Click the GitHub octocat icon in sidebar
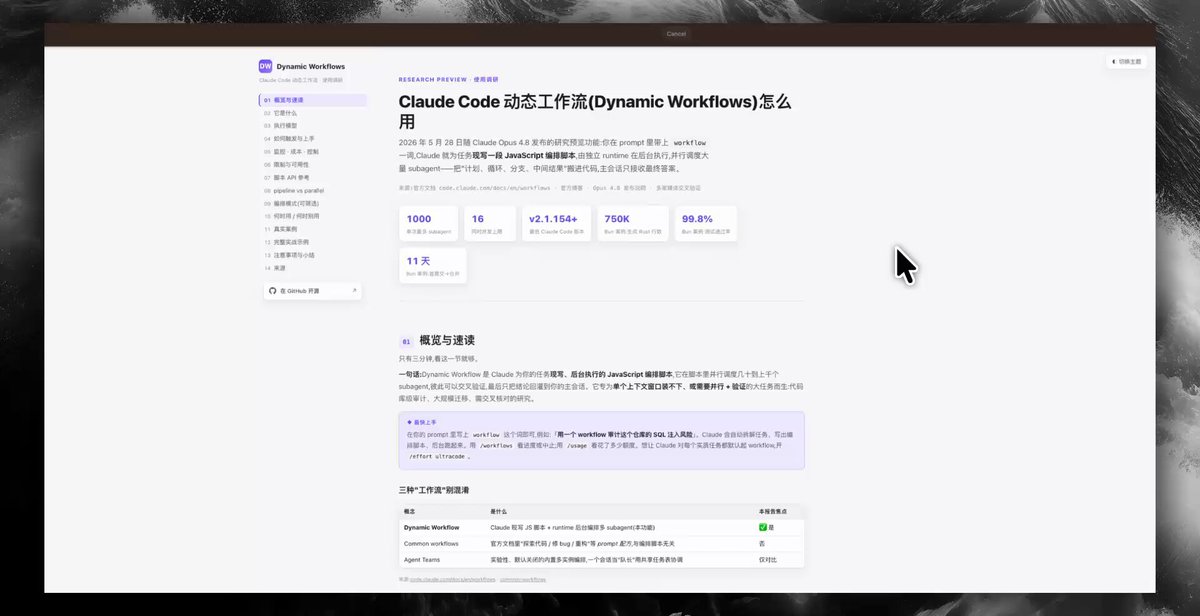Viewport: 1200px width, 616px height. point(272,291)
